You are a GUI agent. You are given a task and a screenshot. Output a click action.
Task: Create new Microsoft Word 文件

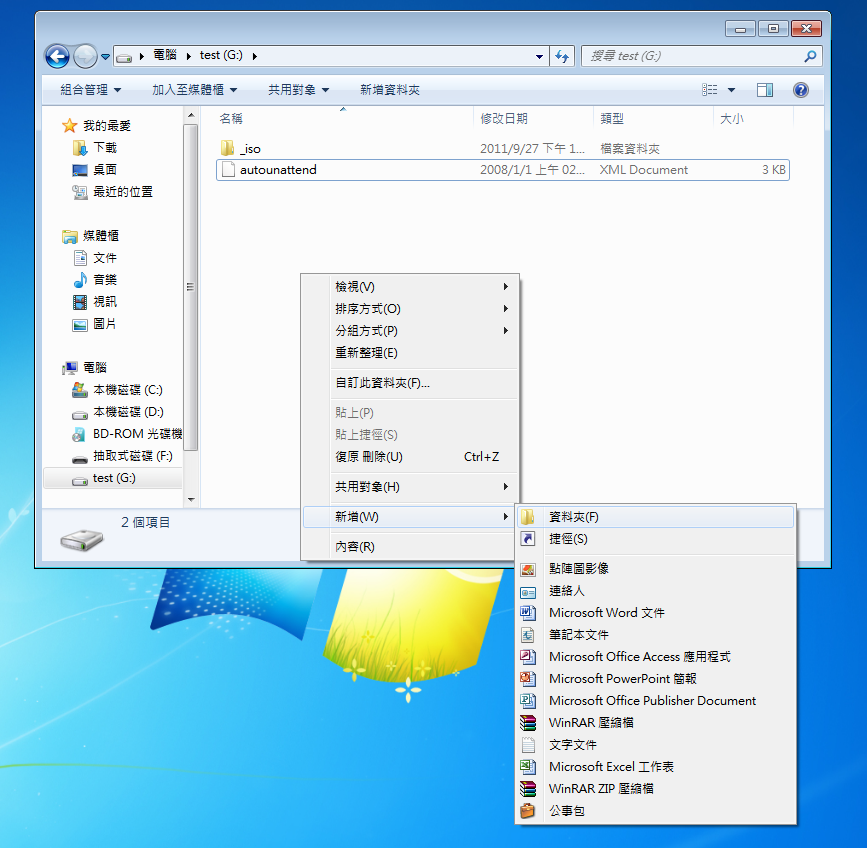656,613
